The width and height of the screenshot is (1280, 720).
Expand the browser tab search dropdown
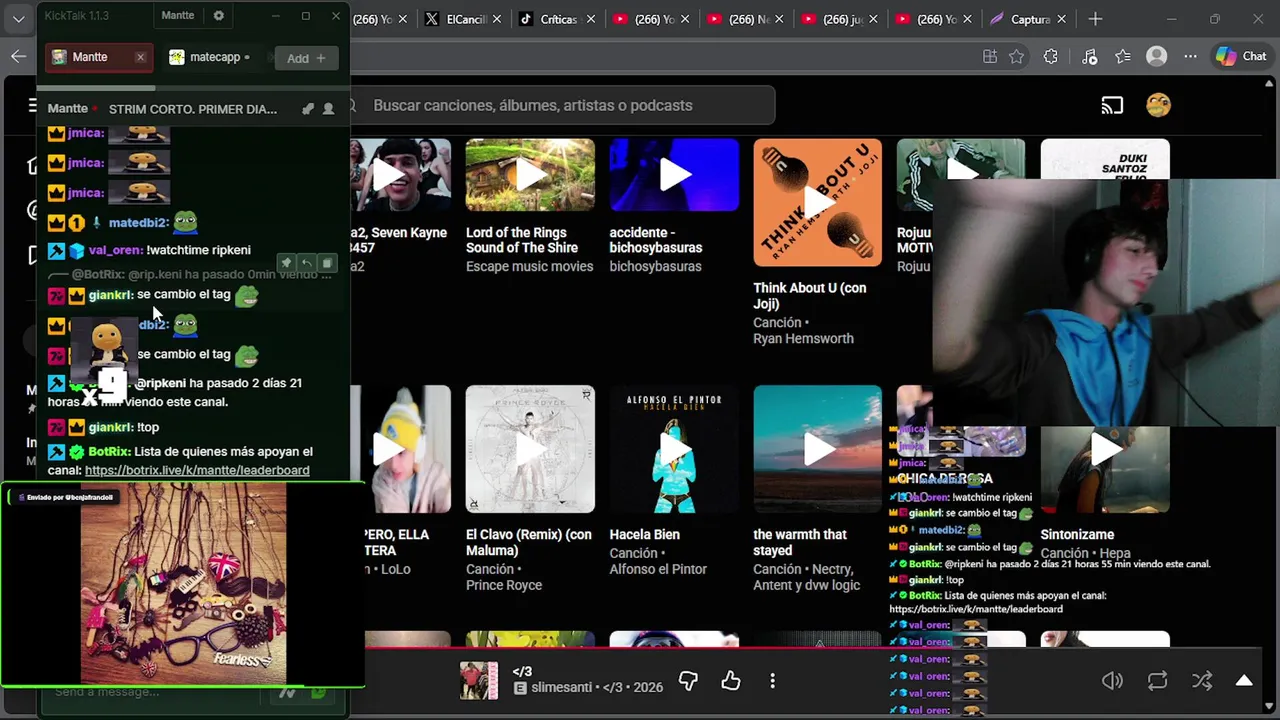tap(18, 19)
